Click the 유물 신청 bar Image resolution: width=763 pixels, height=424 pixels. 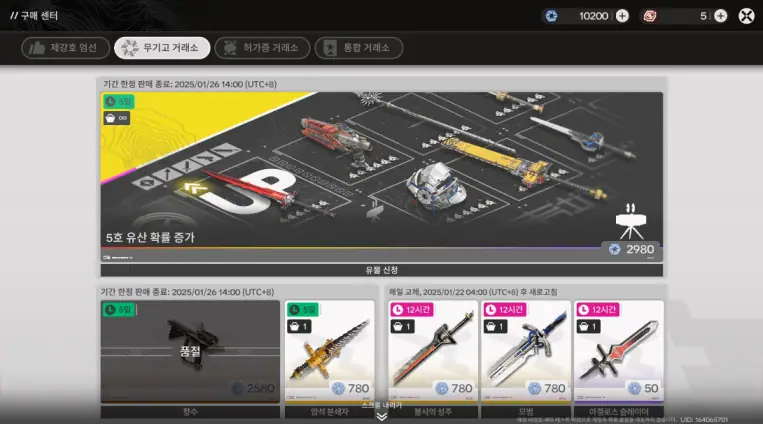382,270
